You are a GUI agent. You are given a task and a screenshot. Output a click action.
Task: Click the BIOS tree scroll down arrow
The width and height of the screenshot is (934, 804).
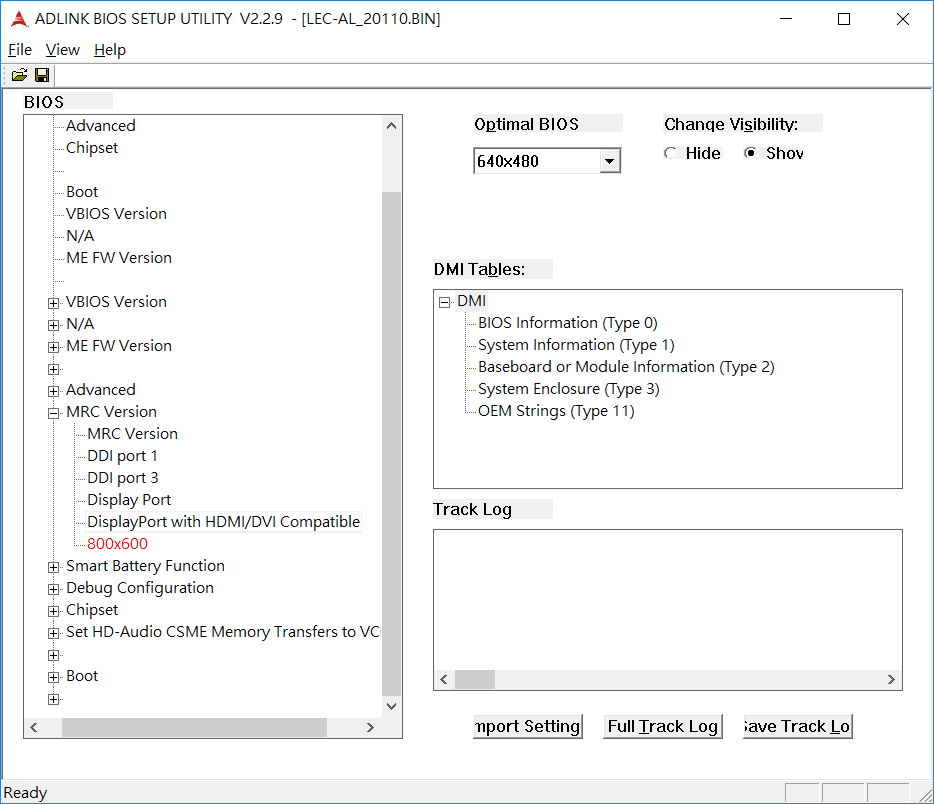391,706
